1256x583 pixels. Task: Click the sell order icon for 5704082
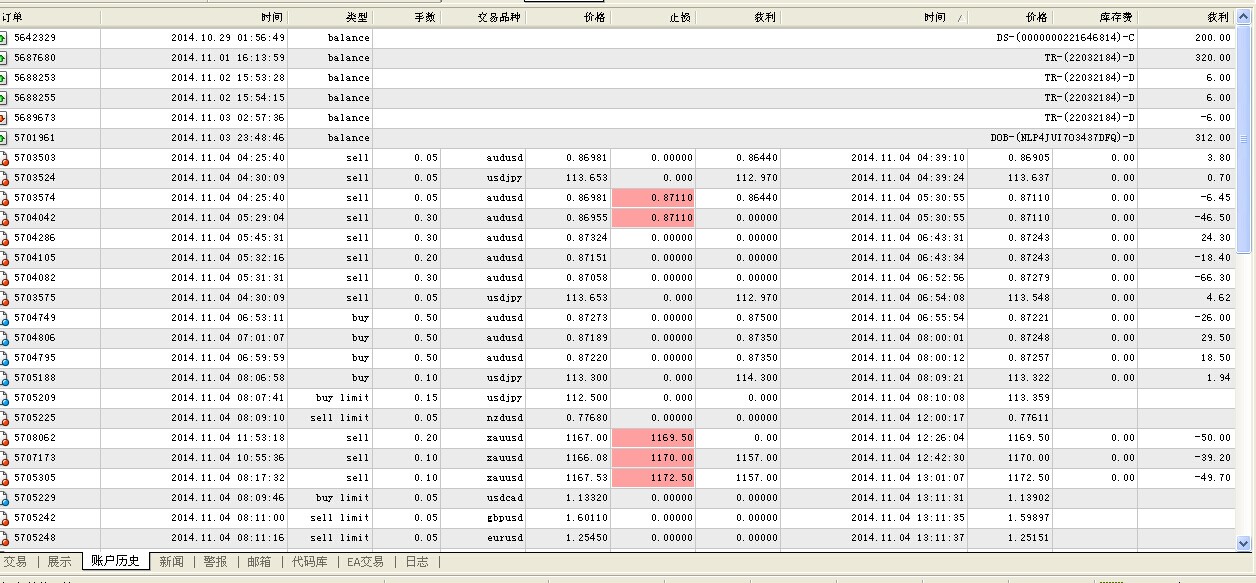coord(4,278)
